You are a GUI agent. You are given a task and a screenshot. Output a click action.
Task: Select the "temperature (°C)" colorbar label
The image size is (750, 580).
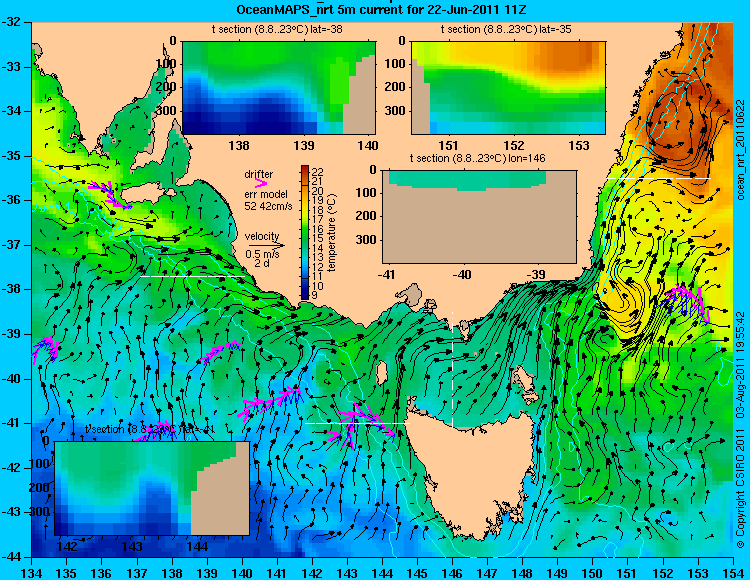pos(332,232)
